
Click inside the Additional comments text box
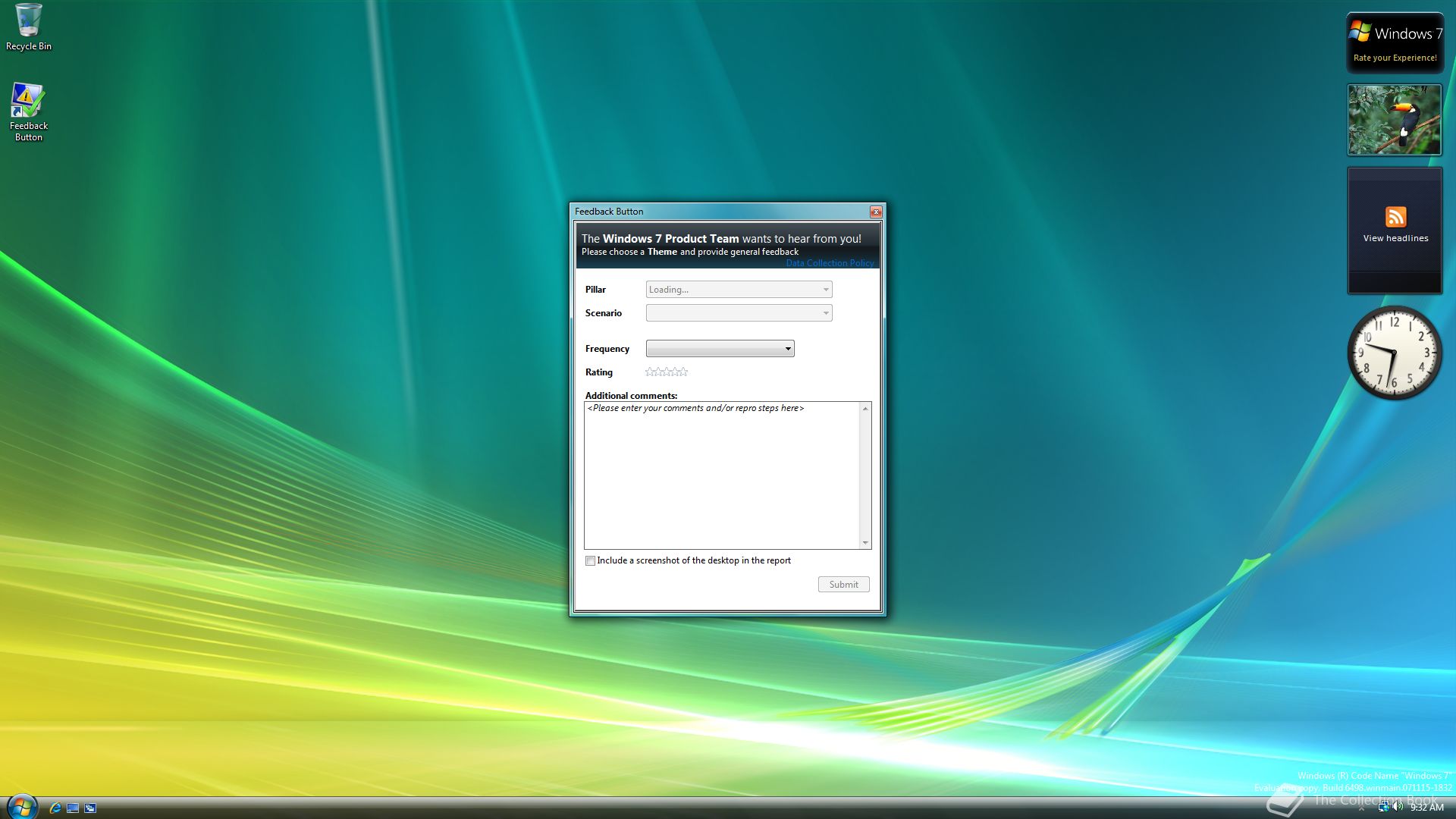click(722, 475)
